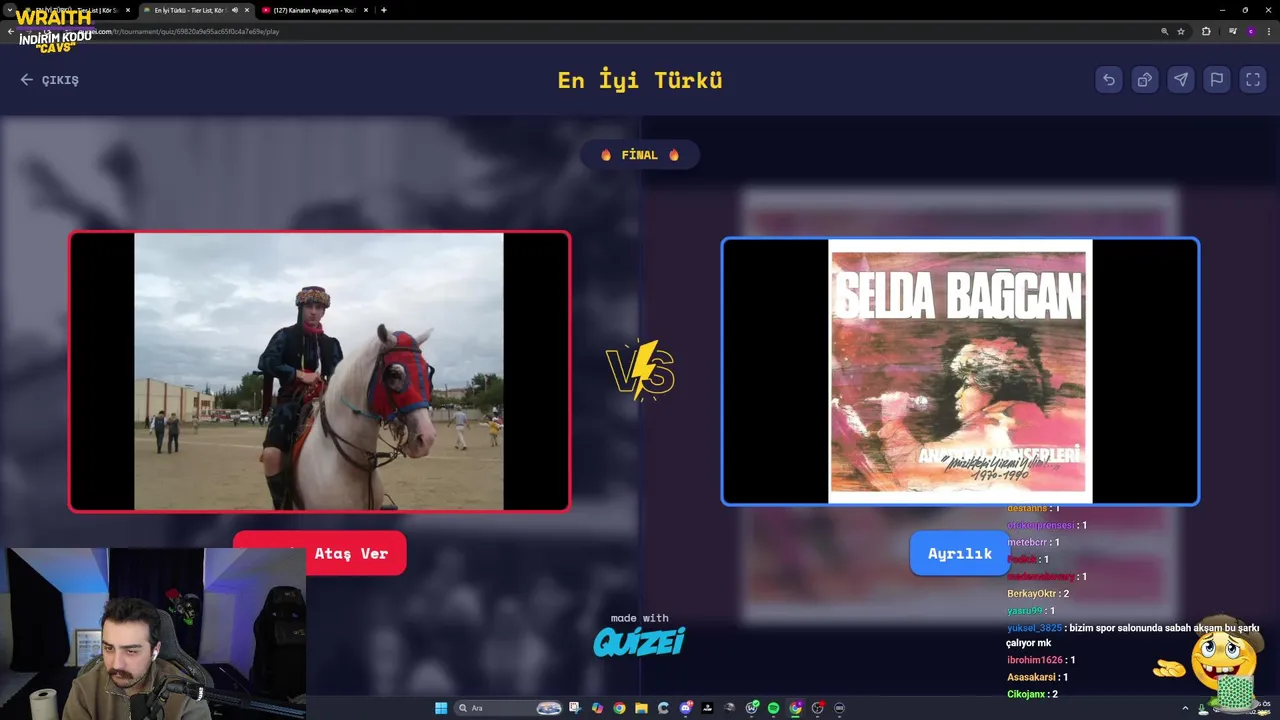The width and height of the screenshot is (1280, 720).
Task: Close the En İyi Türkü tab
Action: tap(247, 10)
